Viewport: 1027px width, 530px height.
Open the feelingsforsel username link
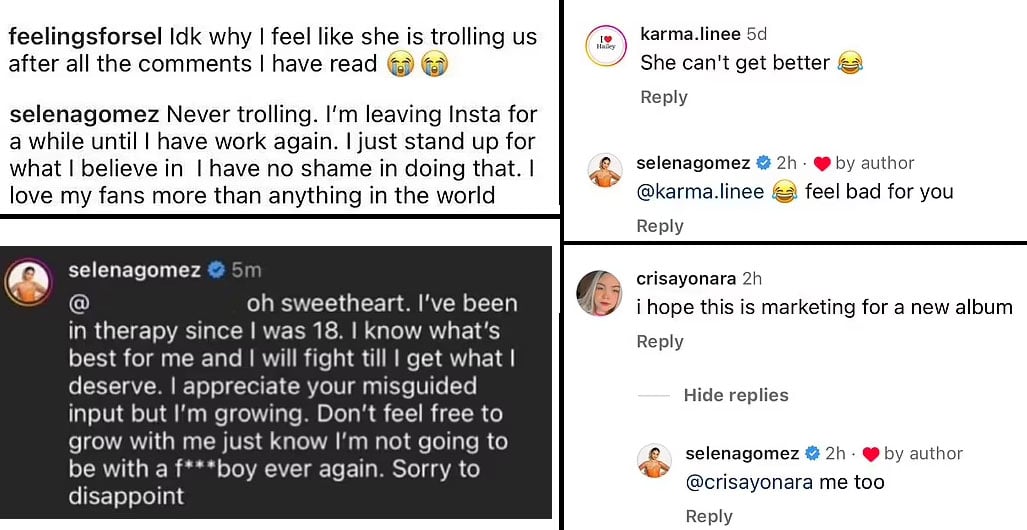point(84,37)
